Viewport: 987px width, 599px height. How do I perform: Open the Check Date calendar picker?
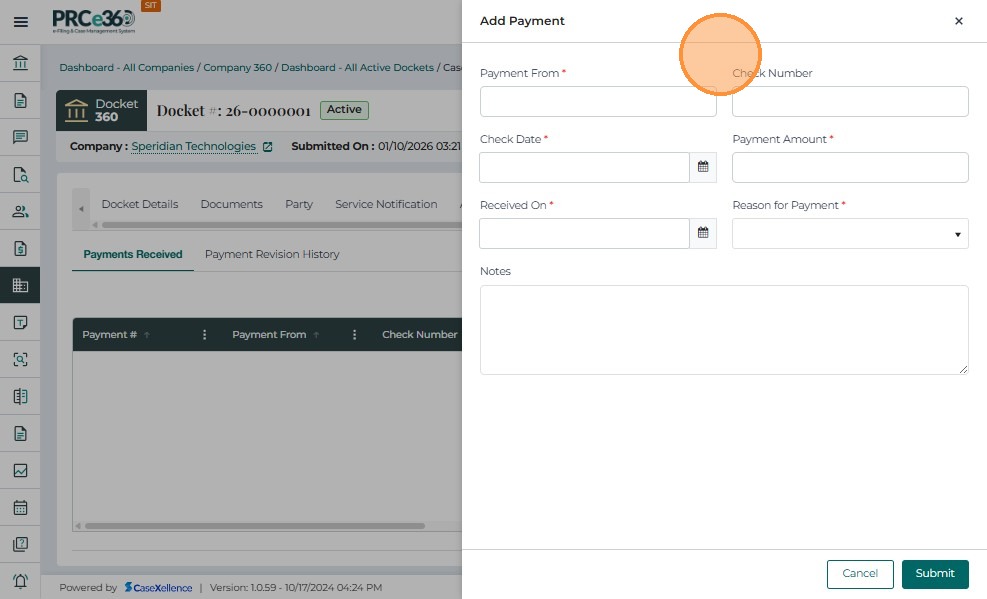(703, 167)
